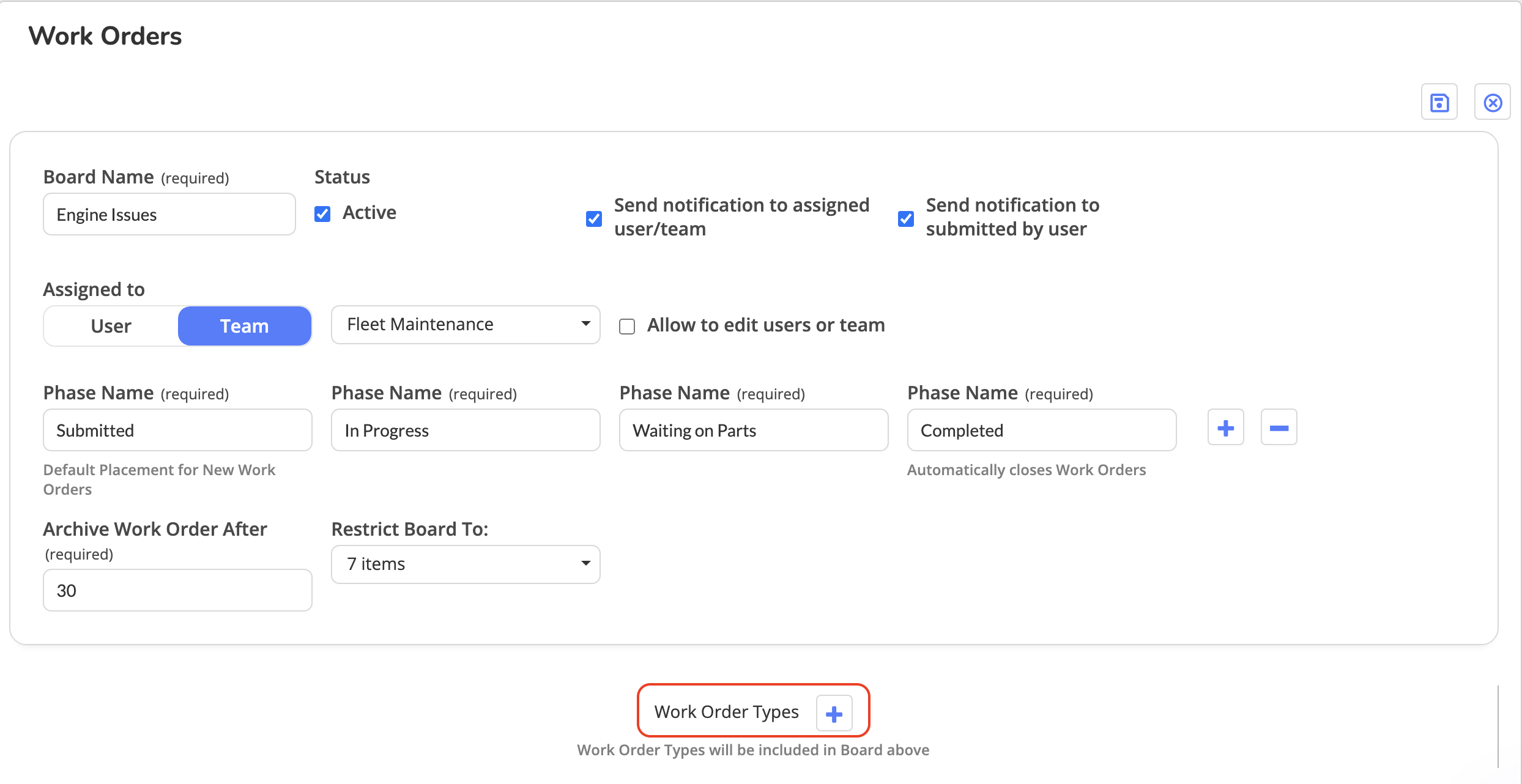This screenshot has height=784, width=1522.
Task: Edit the Submitted phase name field
Action: [177, 430]
